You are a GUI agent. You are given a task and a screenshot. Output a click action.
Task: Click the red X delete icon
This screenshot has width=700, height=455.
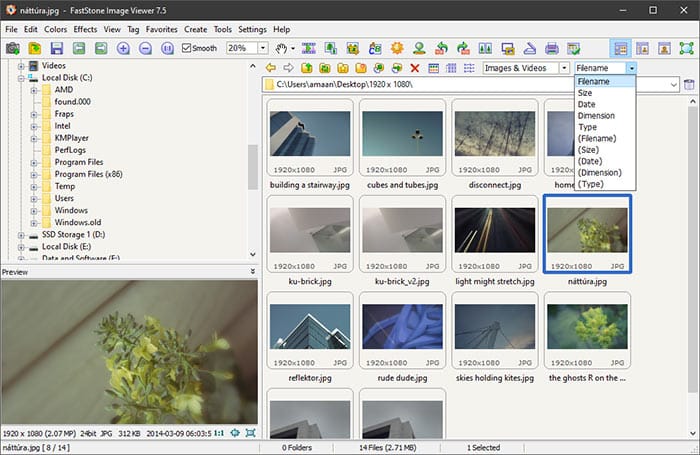click(415, 68)
